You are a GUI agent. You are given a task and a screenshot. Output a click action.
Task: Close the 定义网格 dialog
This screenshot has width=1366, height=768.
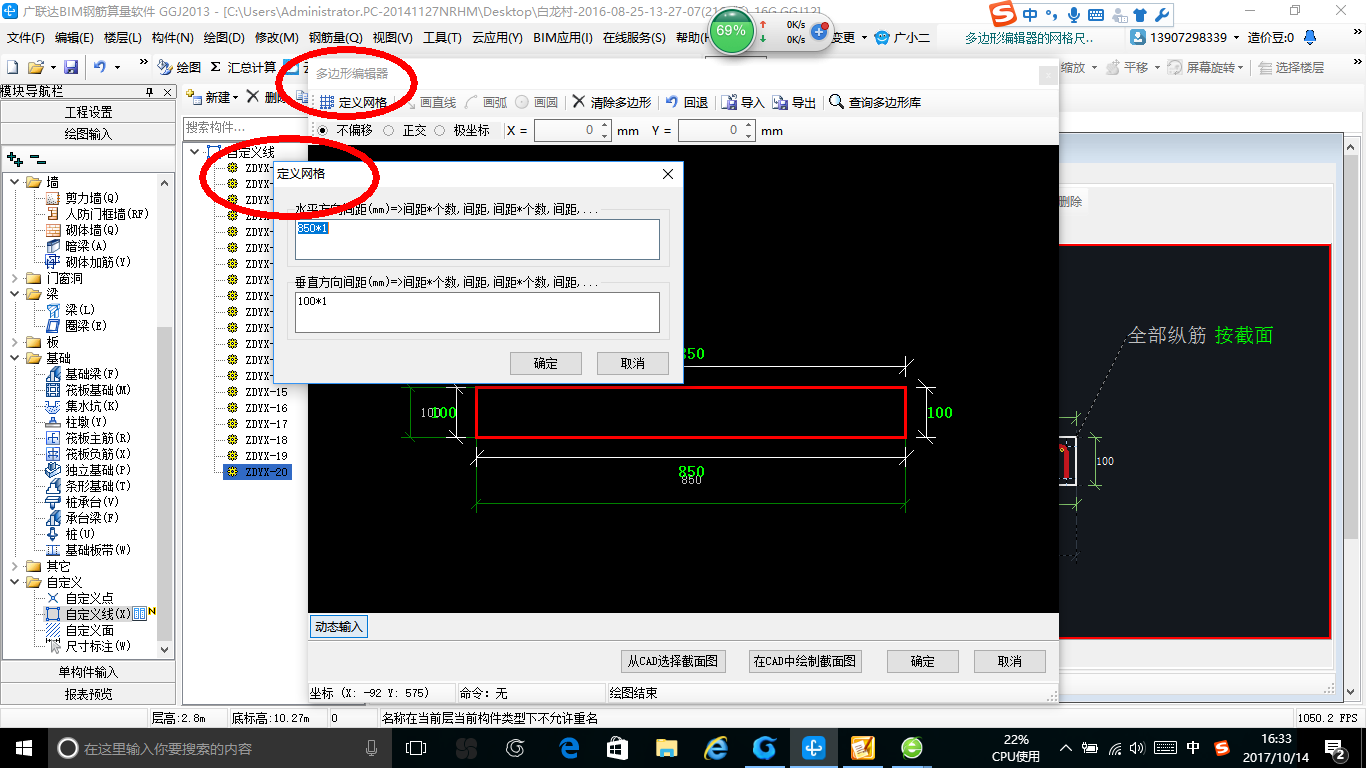668,174
